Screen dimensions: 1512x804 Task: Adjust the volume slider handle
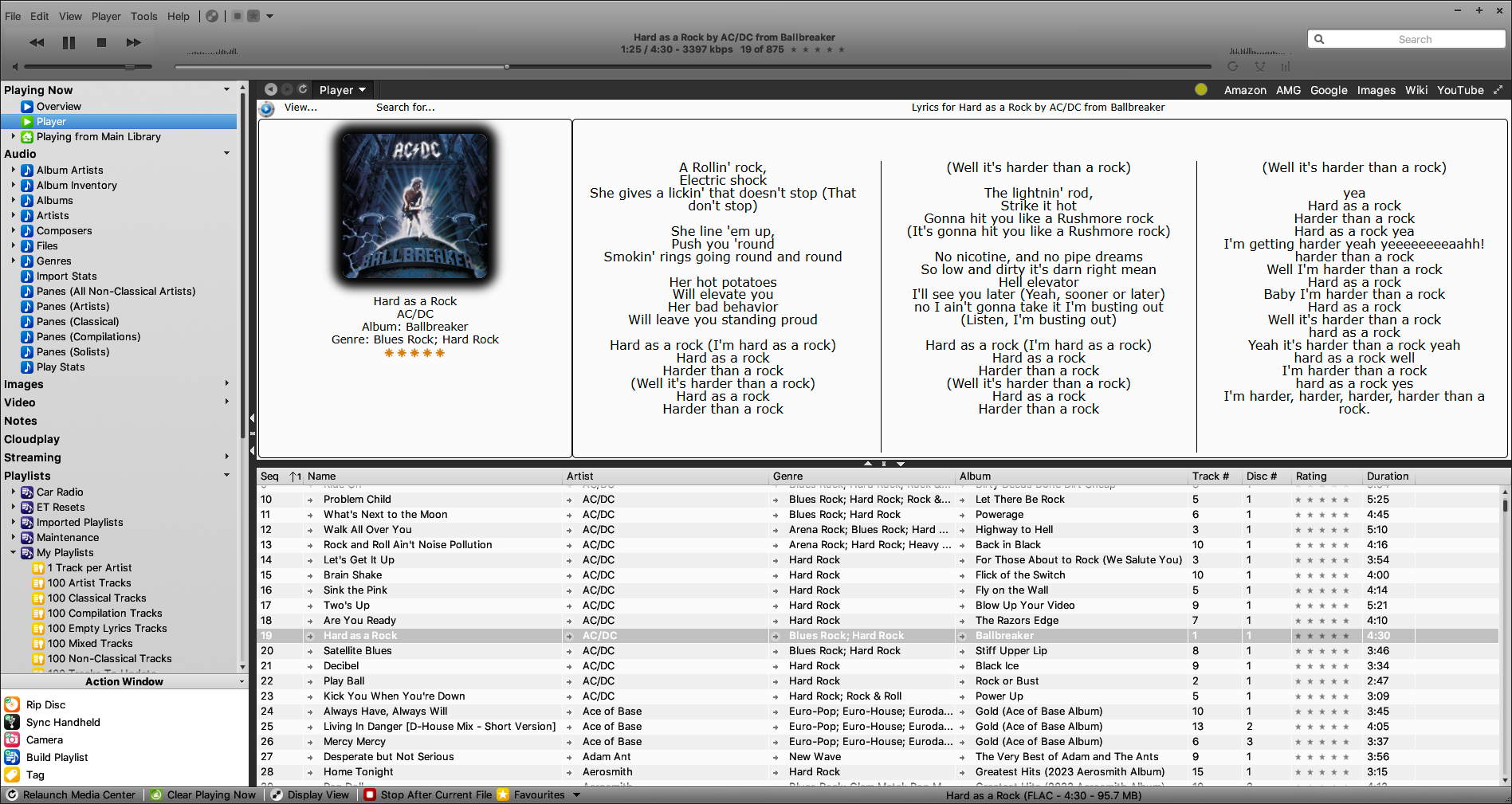(x=129, y=67)
